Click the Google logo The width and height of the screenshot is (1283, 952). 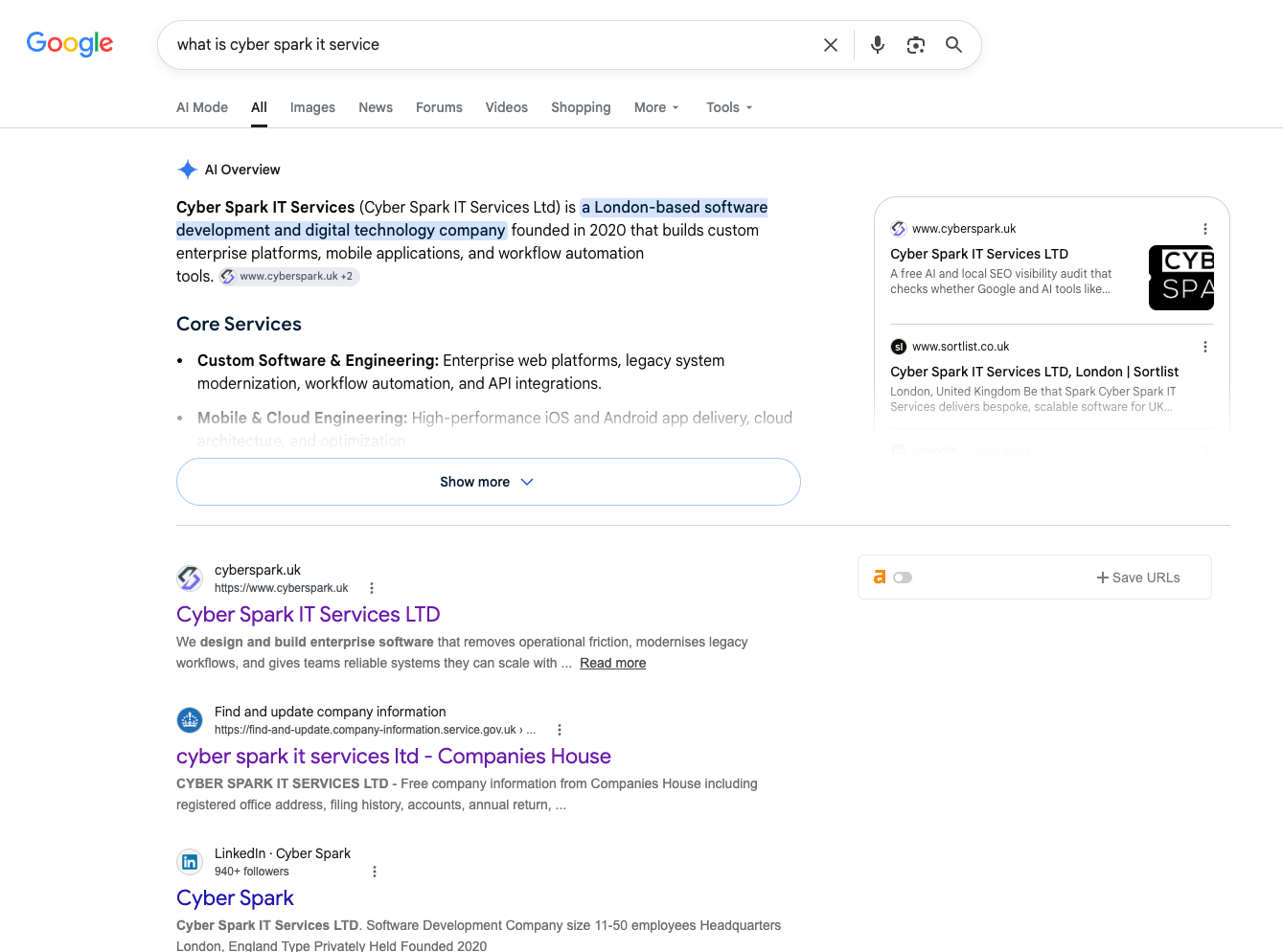pyautogui.click(x=70, y=43)
